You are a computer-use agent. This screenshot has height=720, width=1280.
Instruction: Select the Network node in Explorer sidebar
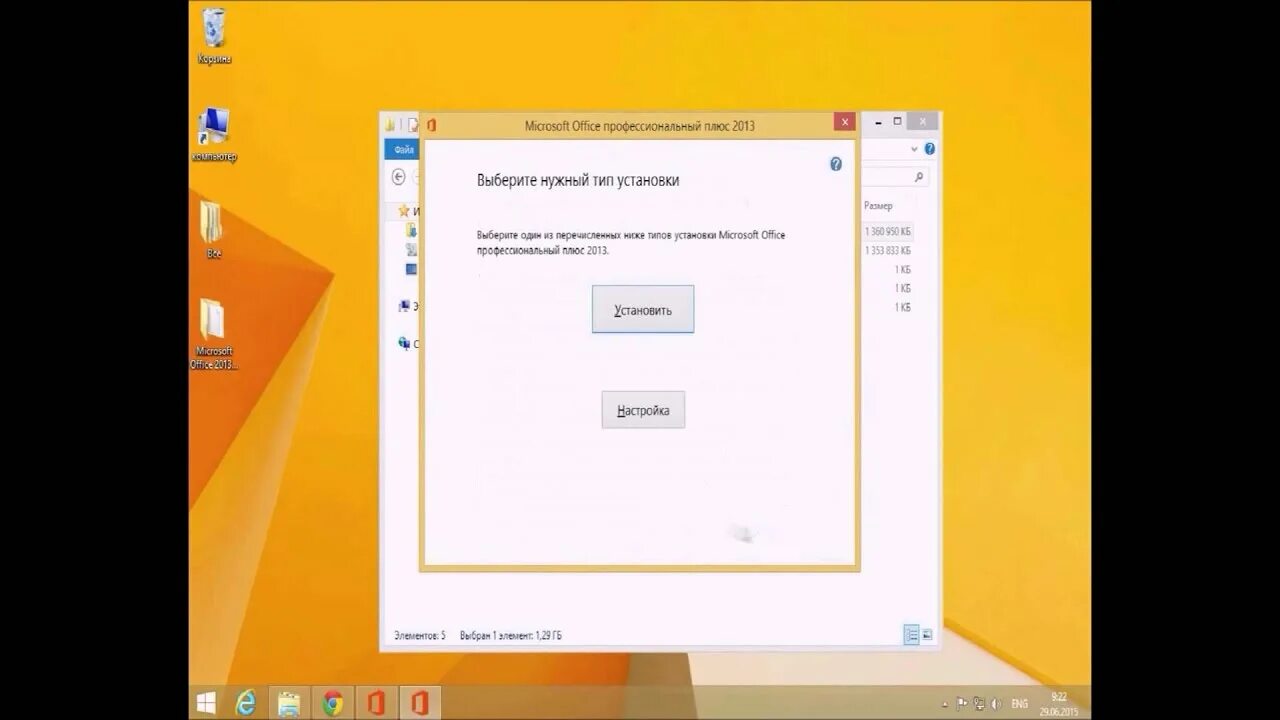click(407, 343)
